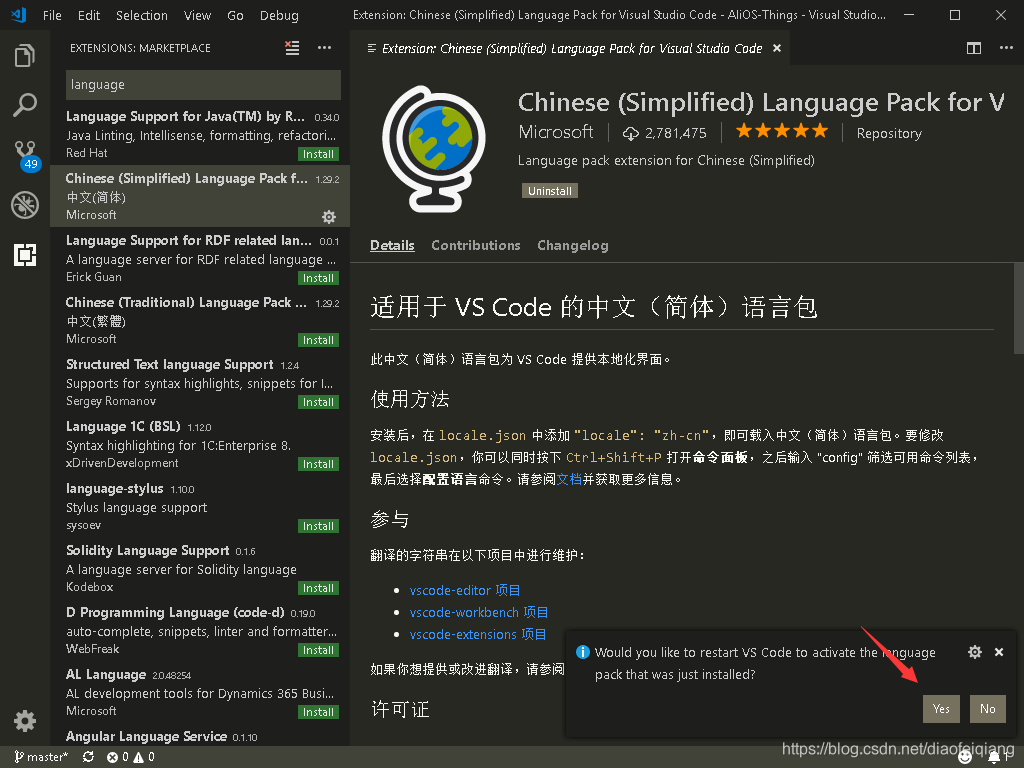The height and width of the screenshot is (768, 1024).
Task: Clear extensions search results icon
Action: tap(292, 48)
